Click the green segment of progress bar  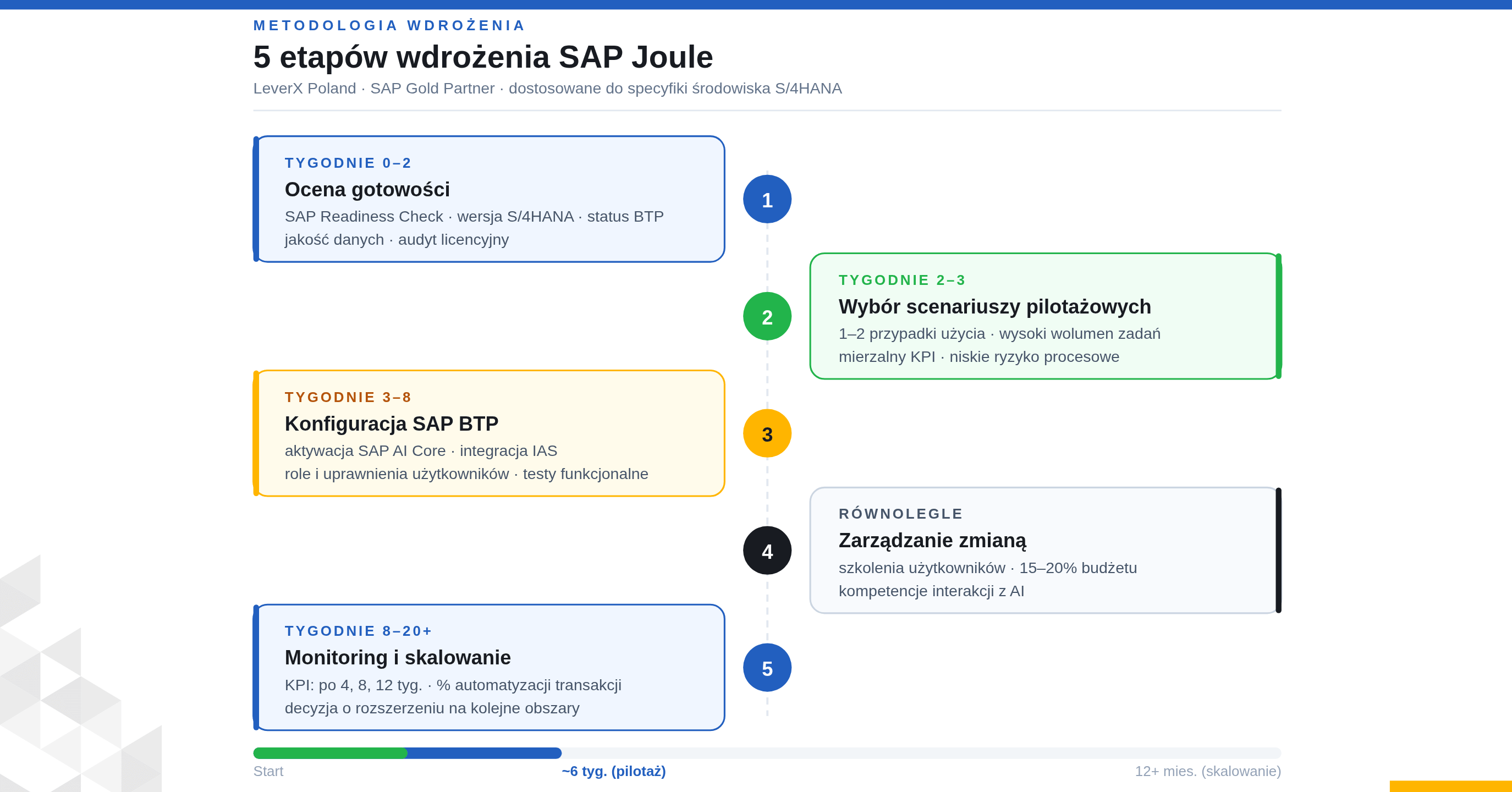[x=330, y=754]
